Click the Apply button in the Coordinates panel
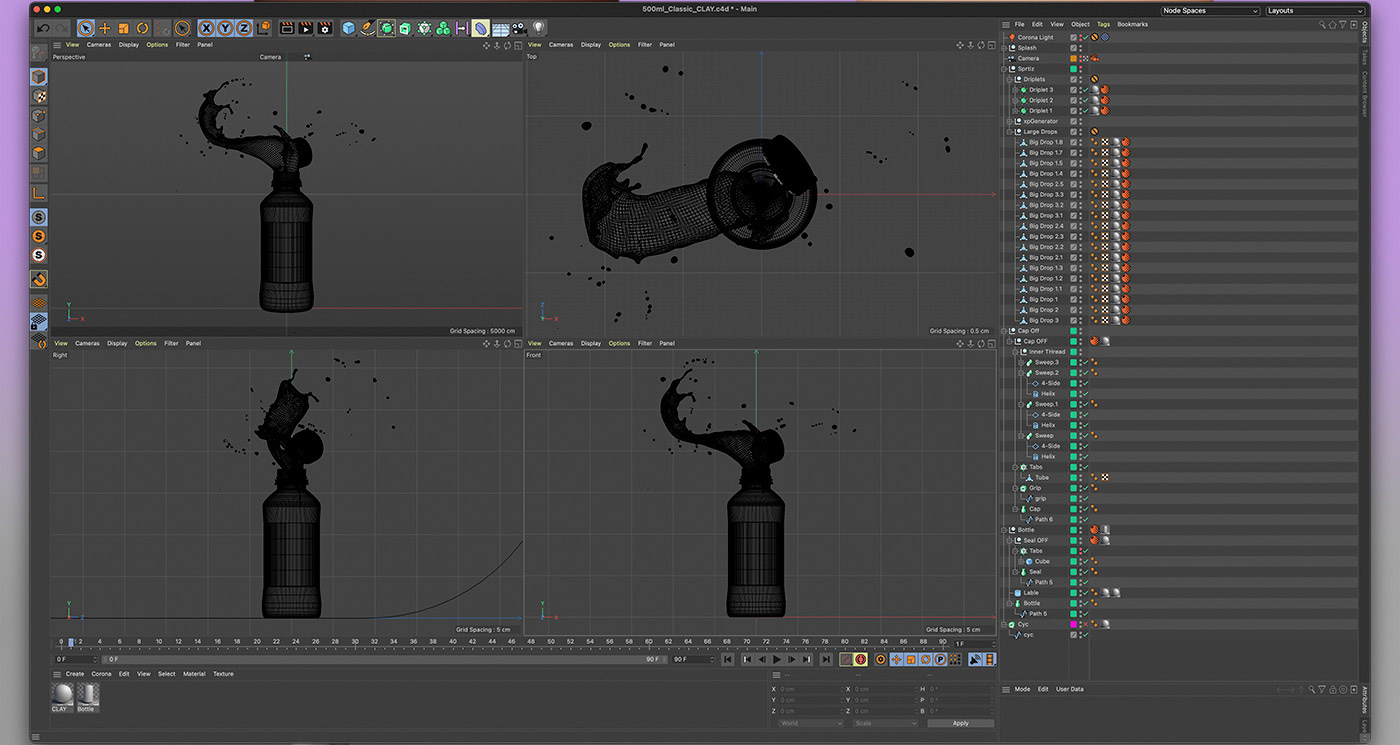 click(x=960, y=723)
